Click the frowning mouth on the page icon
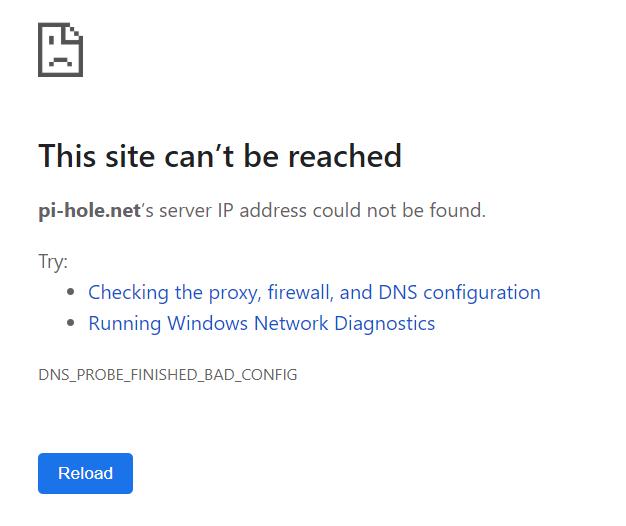This screenshot has height=526, width=626. pos(60,62)
